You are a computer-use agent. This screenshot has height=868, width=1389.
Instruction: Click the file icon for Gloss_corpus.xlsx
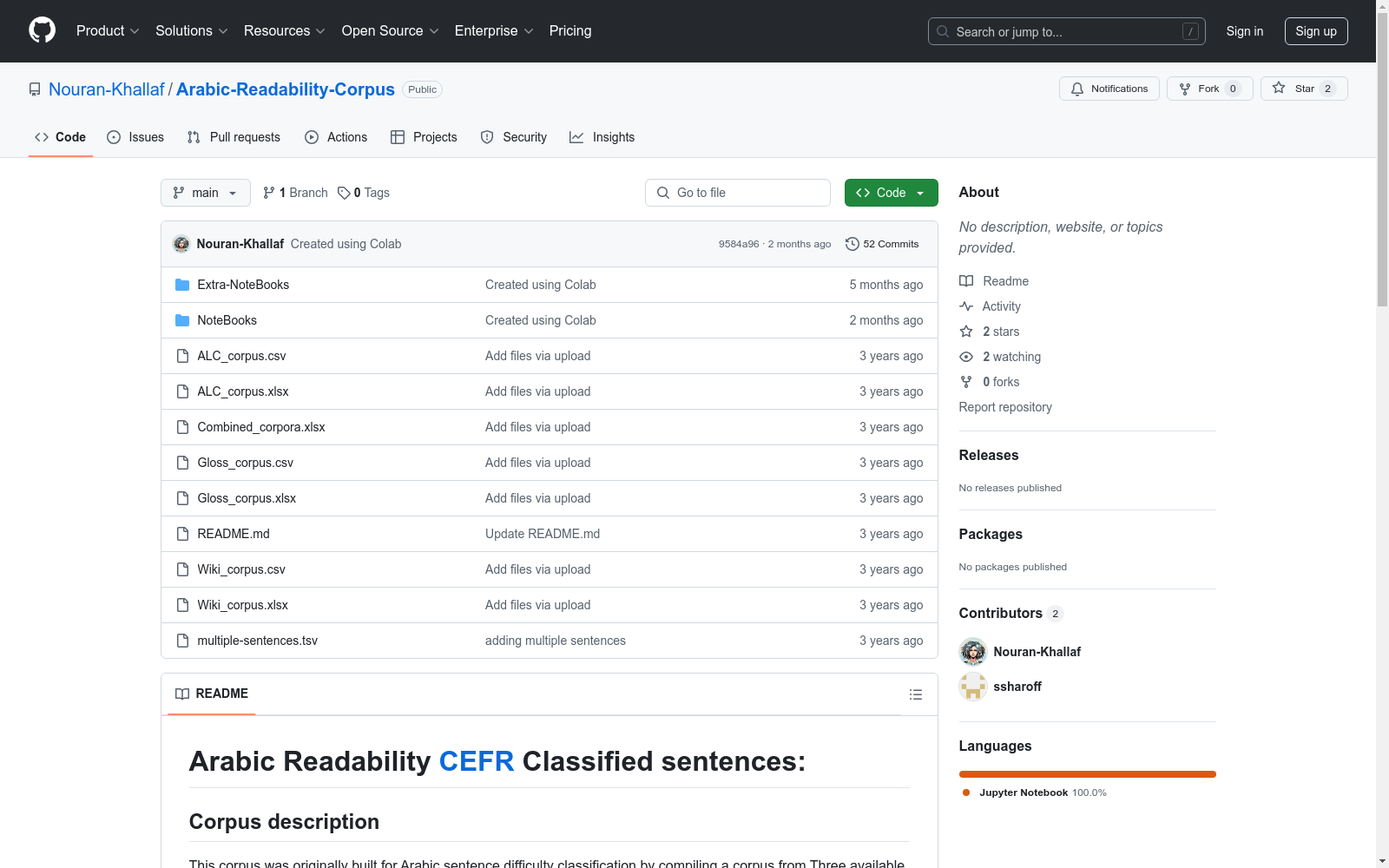click(x=182, y=498)
